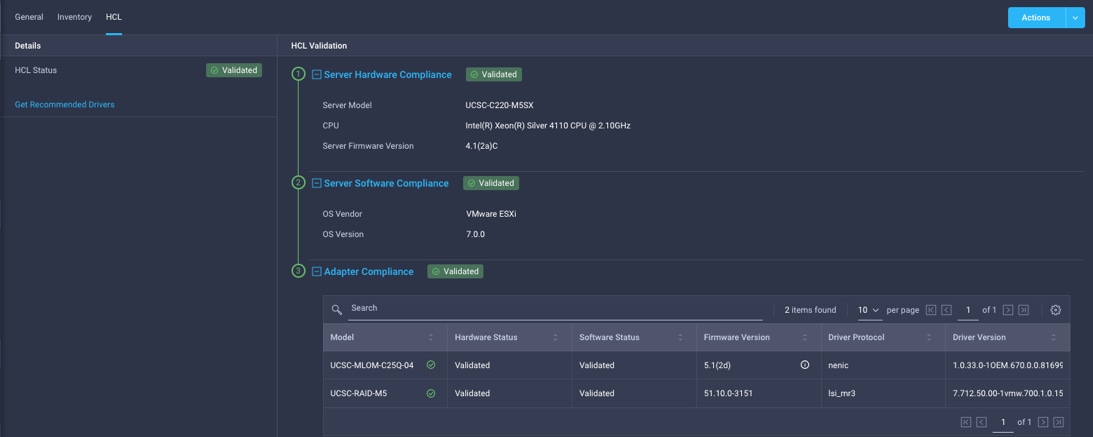This screenshot has width=1093, height=437.
Task: Sort by Model column arrows
Action: click(431, 337)
